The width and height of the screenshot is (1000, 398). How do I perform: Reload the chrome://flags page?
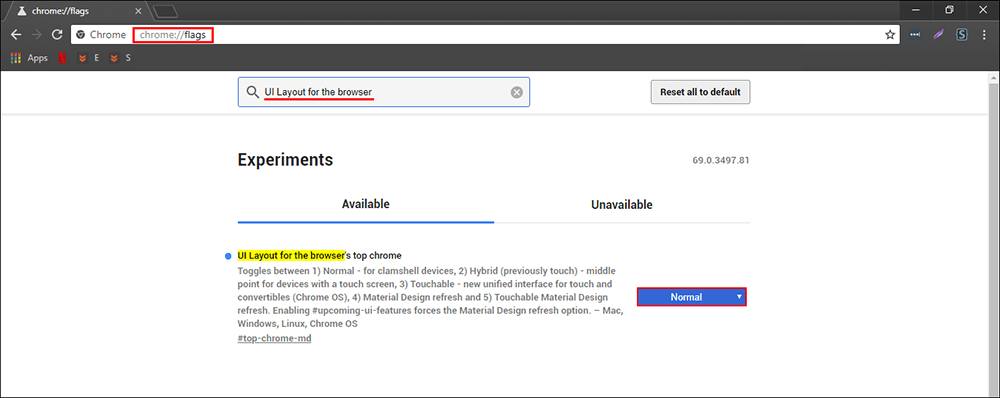(x=57, y=35)
